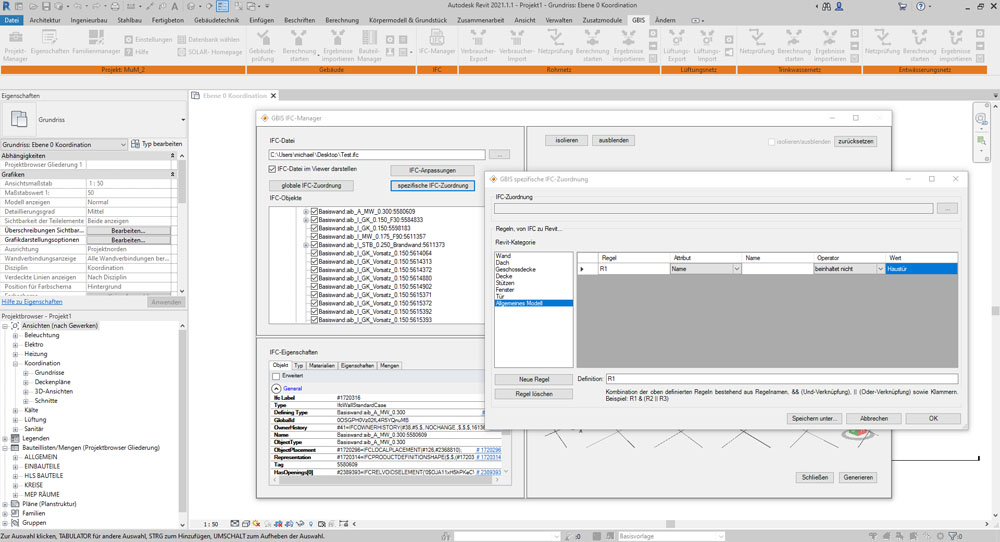The image size is (1000, 542).
Task: Click the 'globale IFC-Zuordnung' button
Action: tap(311, 186)
